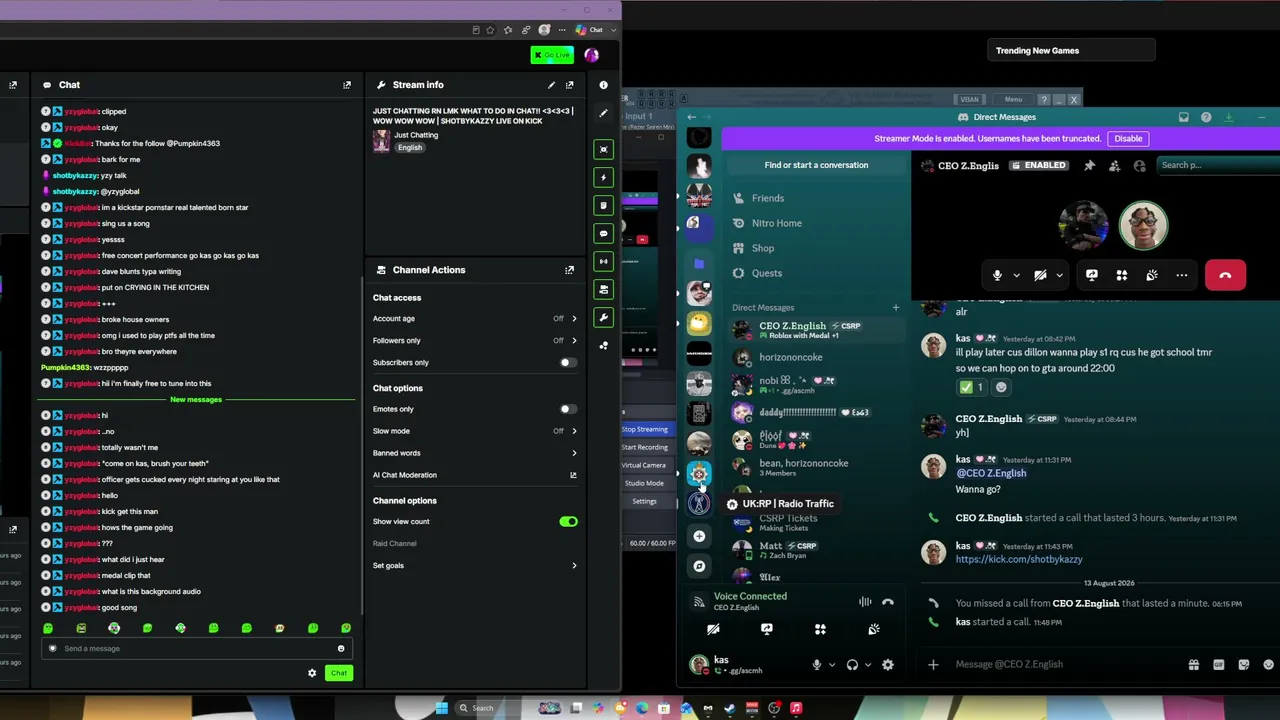Toggle camera in Voice Connected panel
Image resolution: width=1280 pixels, height=720 pixels.
click(713, 629)
